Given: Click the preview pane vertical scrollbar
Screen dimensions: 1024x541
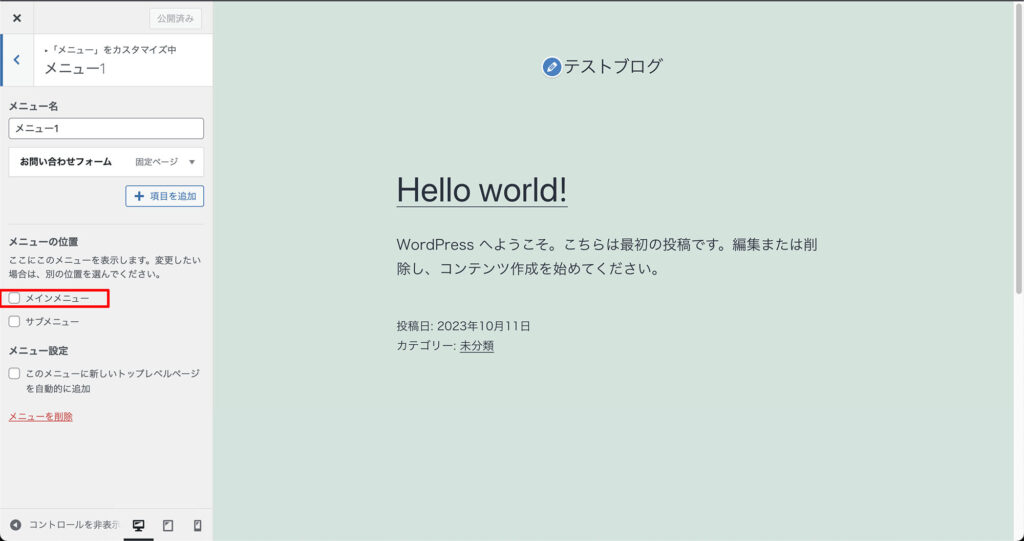Looking at the screenshot, I should [1019, 149].
